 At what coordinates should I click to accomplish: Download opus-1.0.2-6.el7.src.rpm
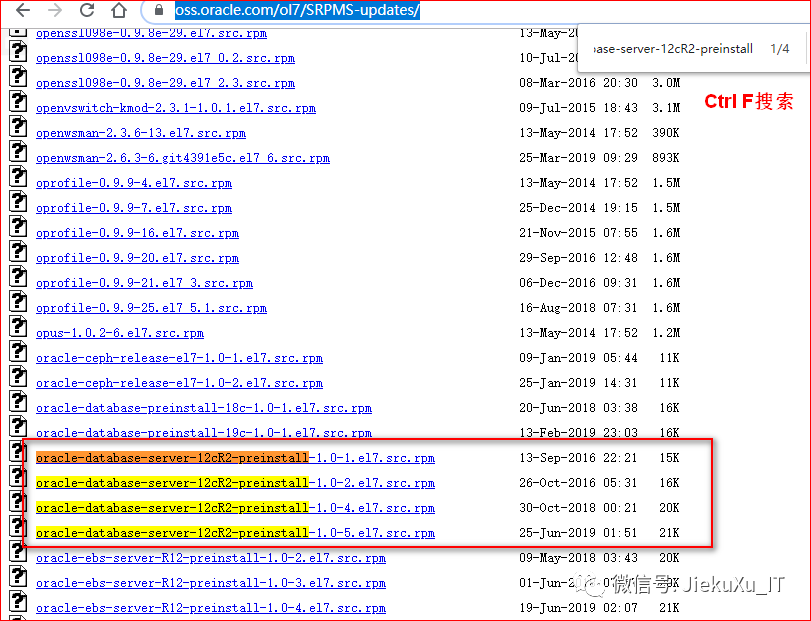tap(120, 333)
